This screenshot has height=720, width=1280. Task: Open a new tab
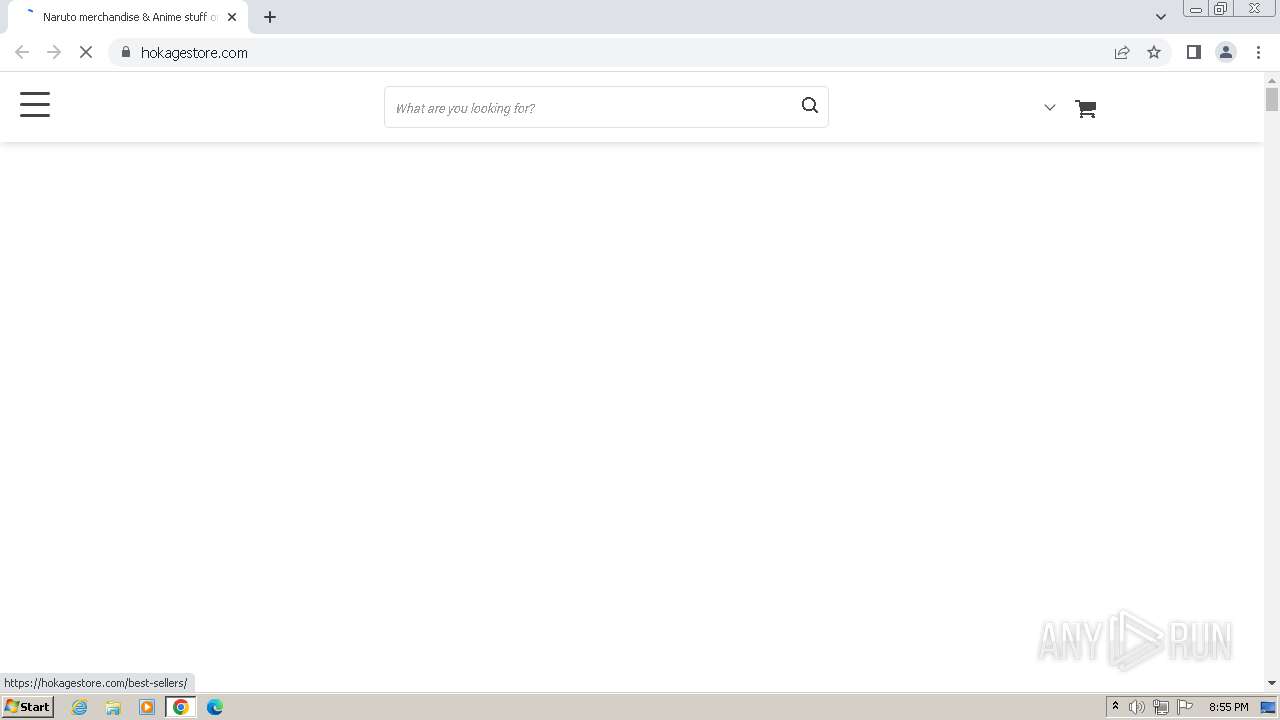pos(270,17)
